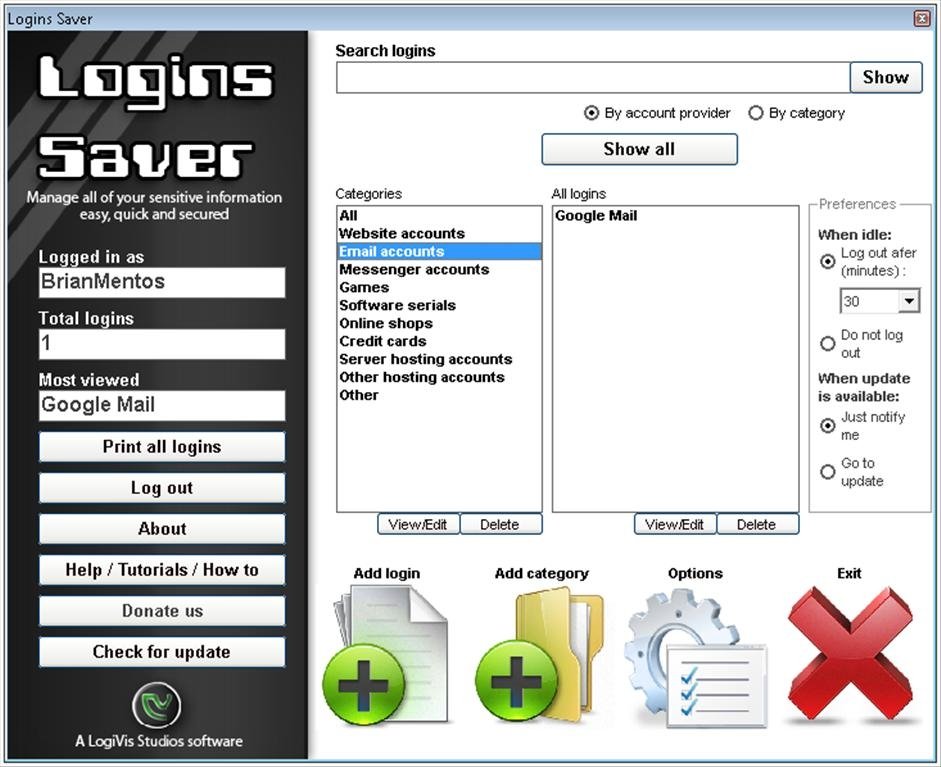The width and height of the screenshot is (941, 767).
Task: Select the Email accounts category
Action: [439, 251]
